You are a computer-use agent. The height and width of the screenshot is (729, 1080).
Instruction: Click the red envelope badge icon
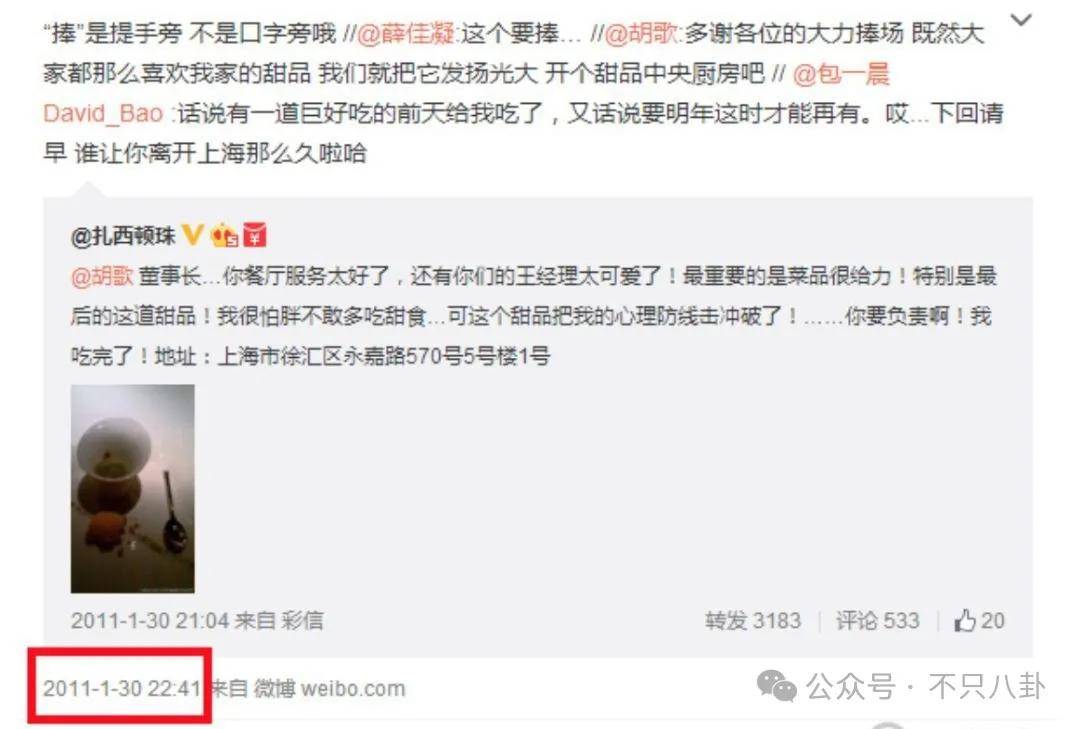coord(255,236)
